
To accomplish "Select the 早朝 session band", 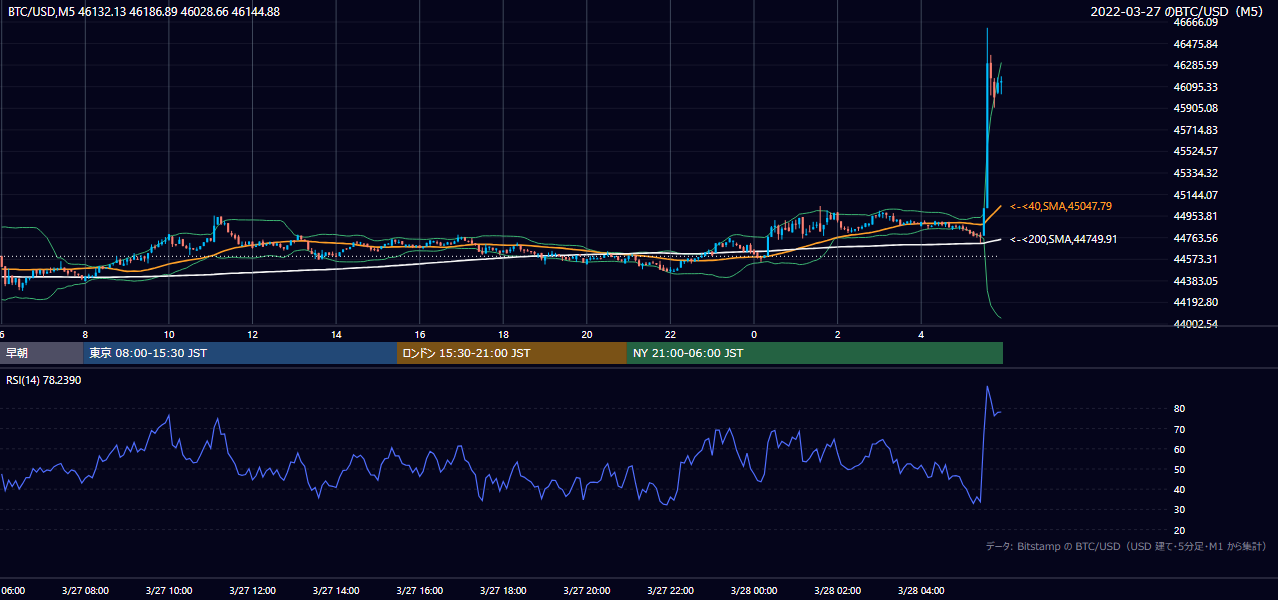I will 41,353.
